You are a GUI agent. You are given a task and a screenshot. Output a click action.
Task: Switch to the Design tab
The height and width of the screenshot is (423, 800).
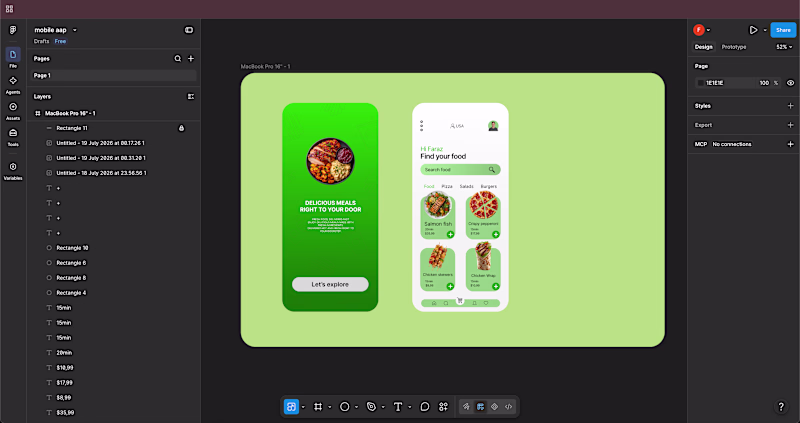703,47
